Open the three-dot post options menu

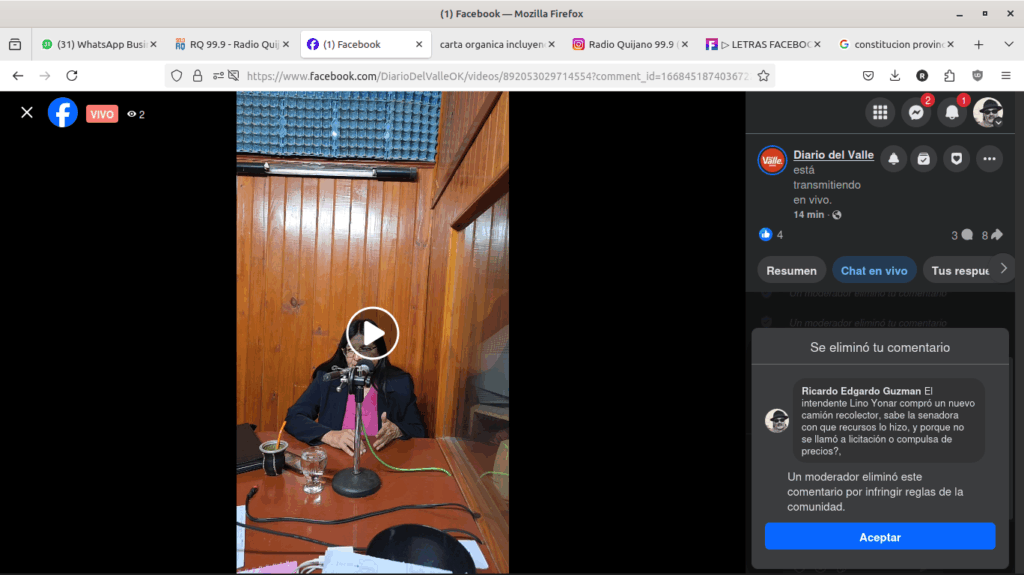[989, 159]
